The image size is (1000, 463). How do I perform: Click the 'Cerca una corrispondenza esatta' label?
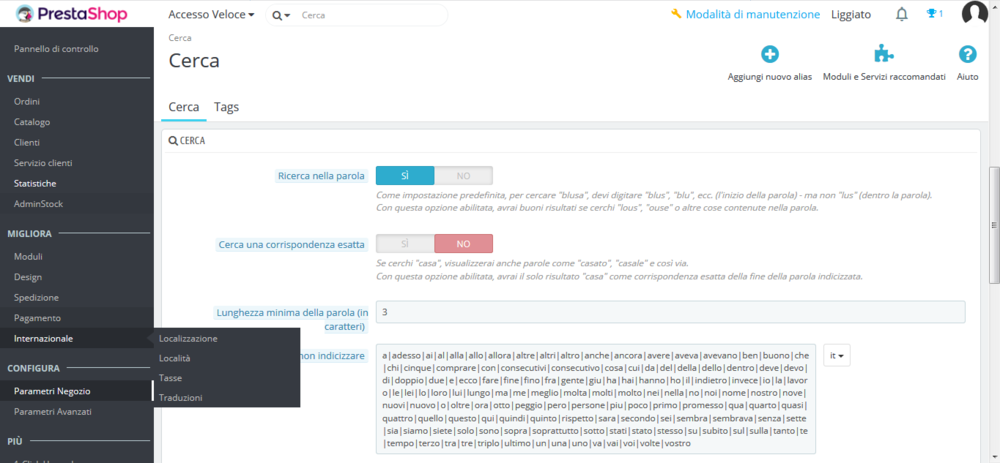pyautogui.click(x=291, y=244)
